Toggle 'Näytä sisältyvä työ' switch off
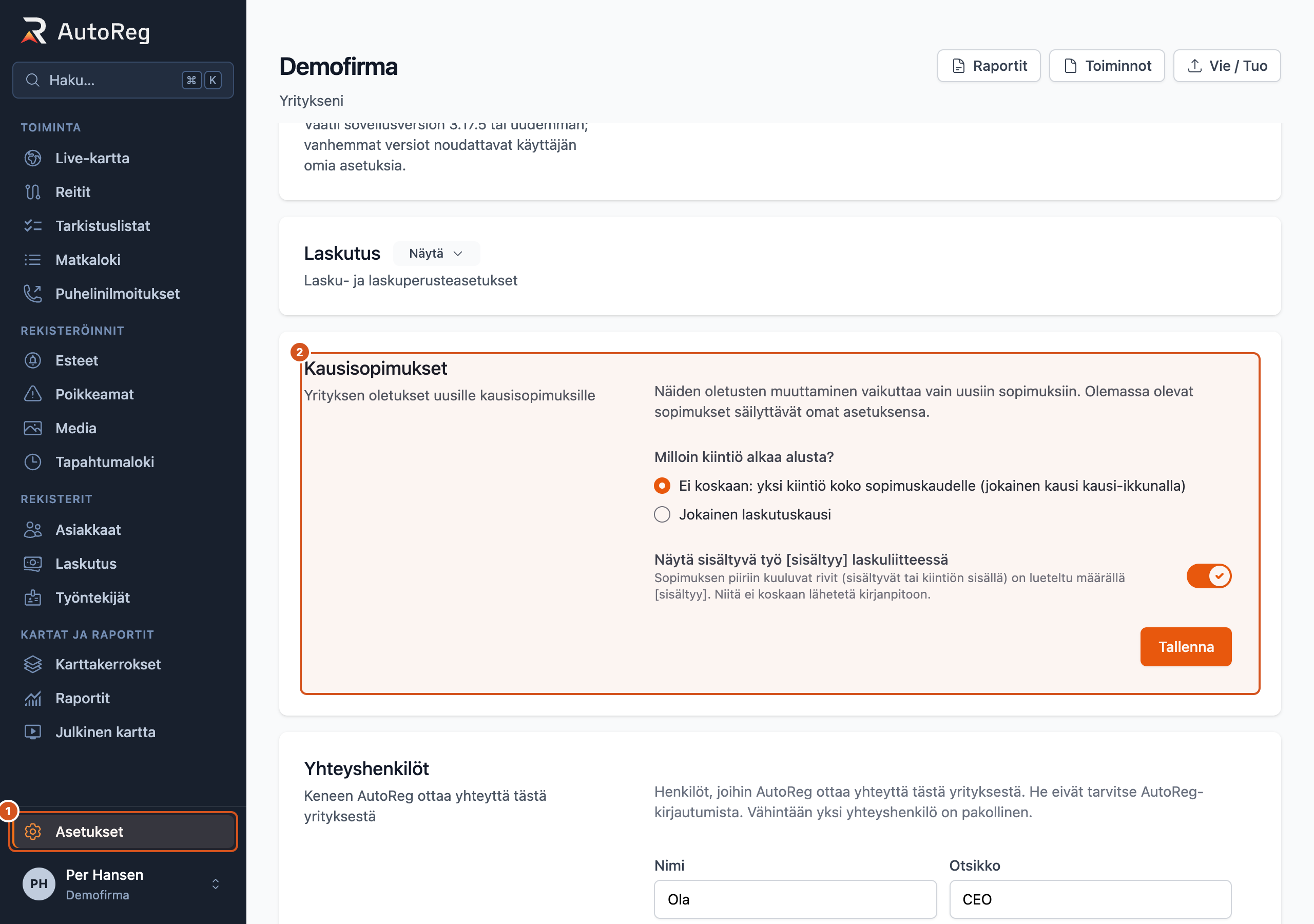The image size is (1314, 924). pyautogui.click(x=1209, y=576)
